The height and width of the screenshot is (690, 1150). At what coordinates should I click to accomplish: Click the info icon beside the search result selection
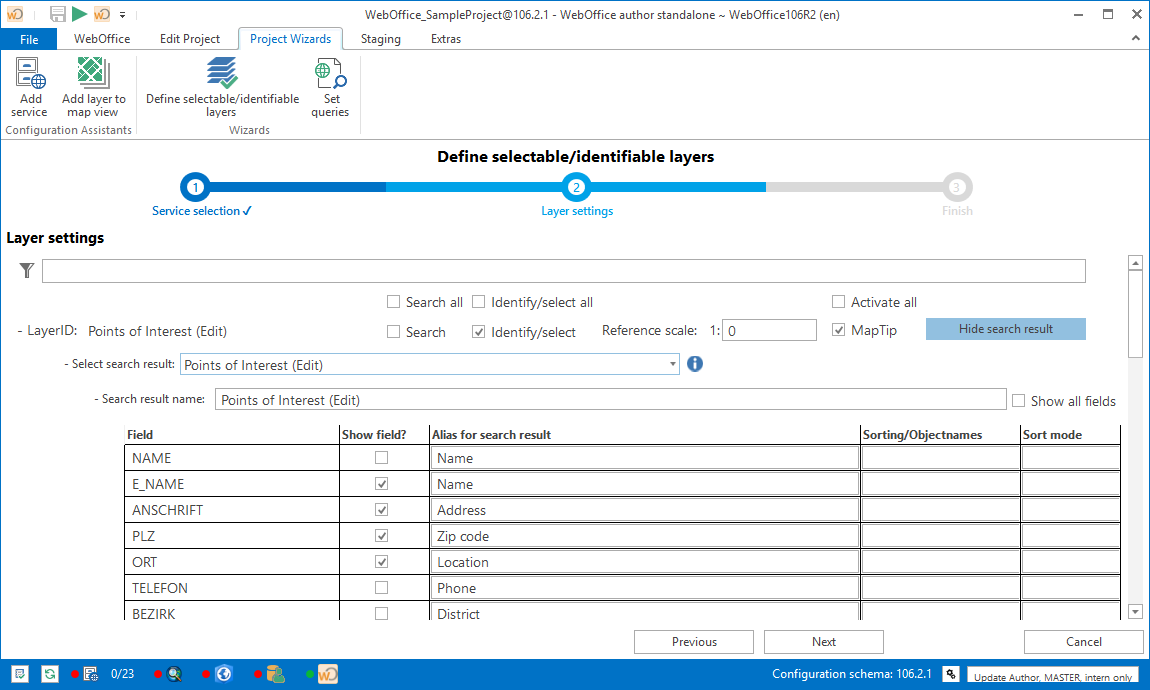(694, 363)
